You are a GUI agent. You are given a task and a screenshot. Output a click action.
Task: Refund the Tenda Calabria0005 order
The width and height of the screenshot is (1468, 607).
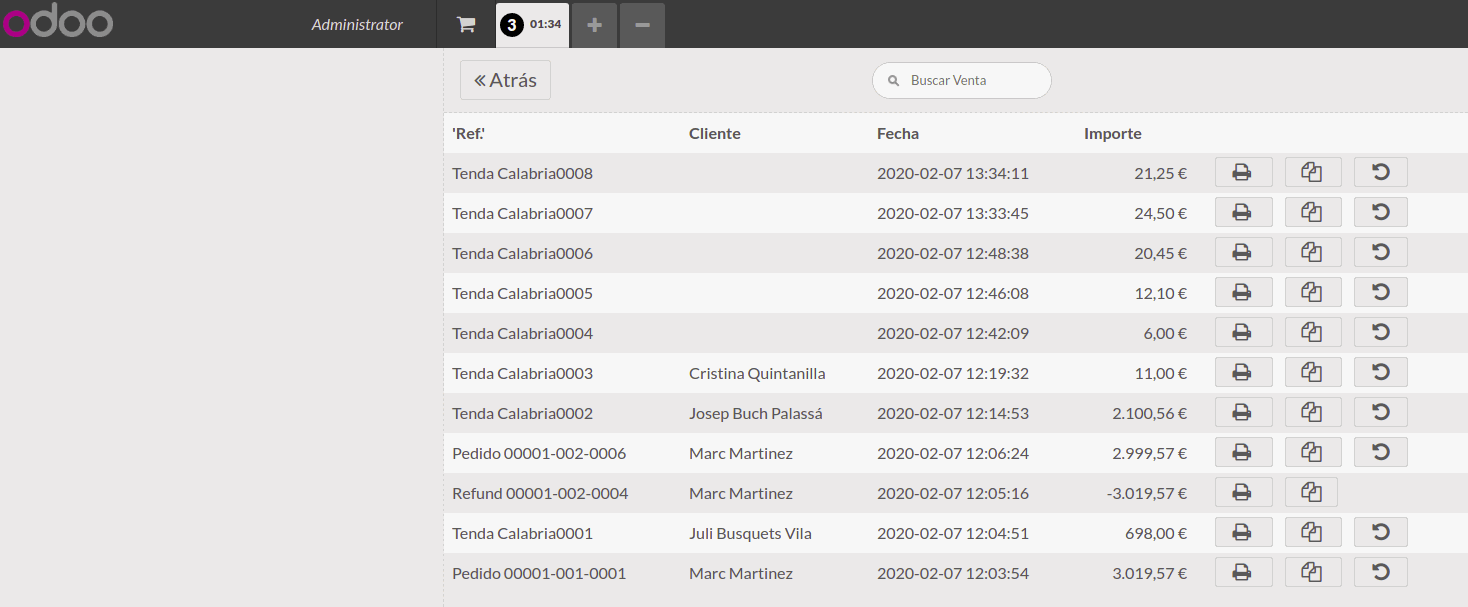[x=1380, y=292]
